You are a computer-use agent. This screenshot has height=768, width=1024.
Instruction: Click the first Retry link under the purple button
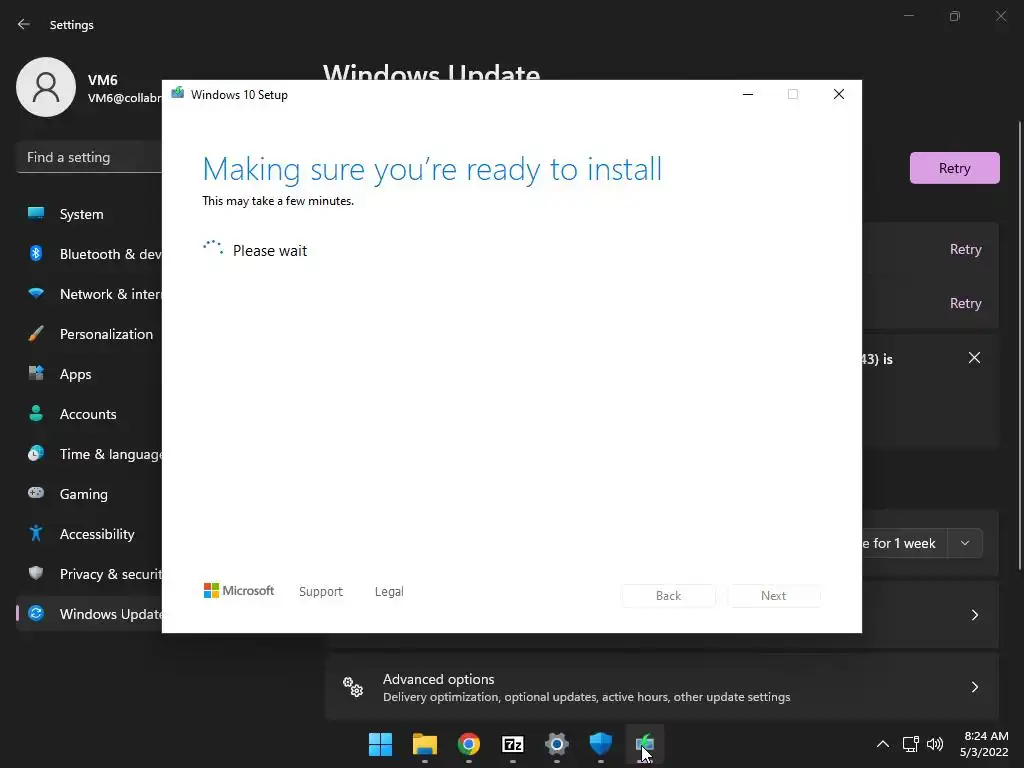965,249
